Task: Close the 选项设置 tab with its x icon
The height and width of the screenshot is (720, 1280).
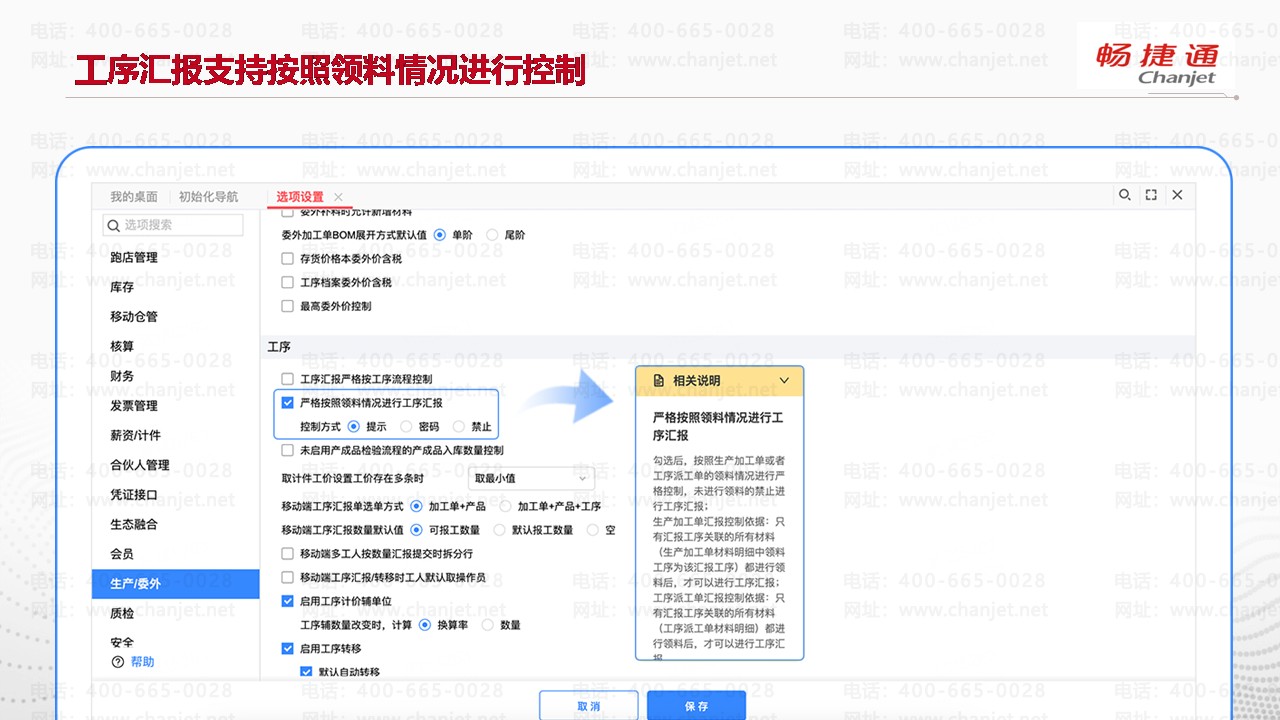Action: (x=338, y=197)
